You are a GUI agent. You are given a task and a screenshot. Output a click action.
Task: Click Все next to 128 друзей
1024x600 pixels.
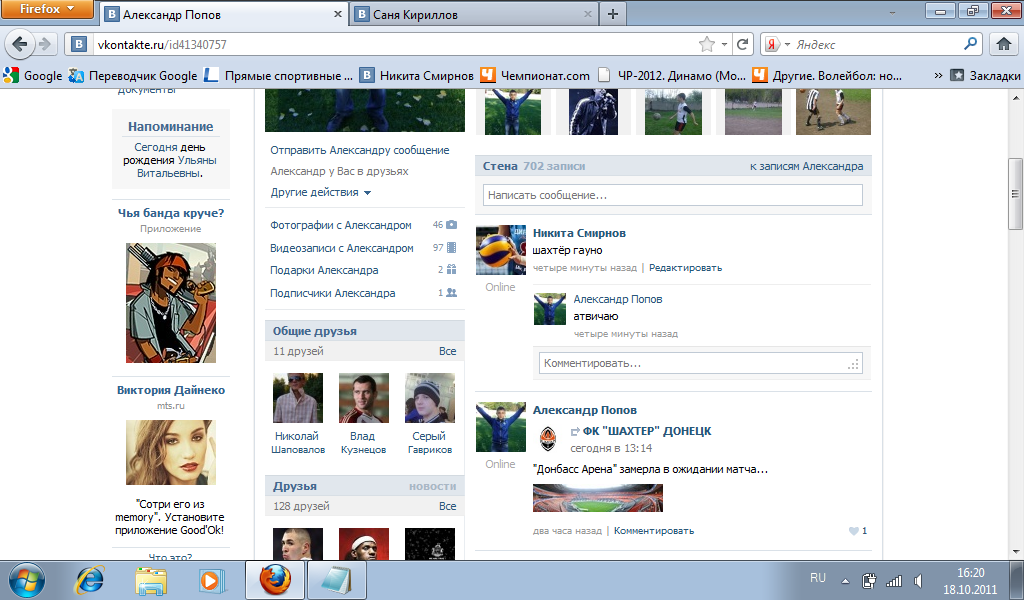447,506
